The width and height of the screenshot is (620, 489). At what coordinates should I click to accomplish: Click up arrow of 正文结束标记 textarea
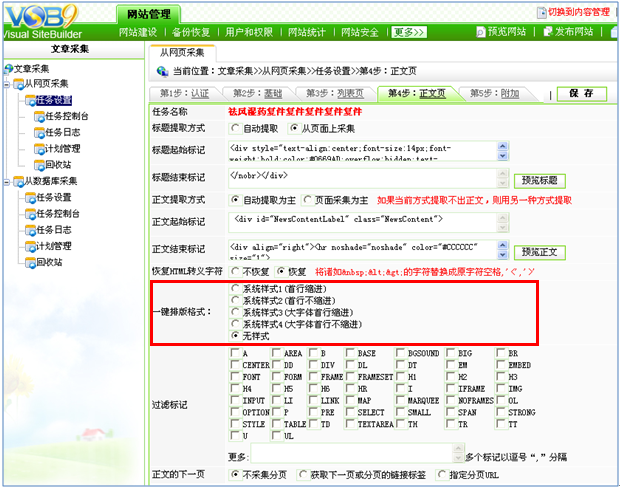(503, 245)
